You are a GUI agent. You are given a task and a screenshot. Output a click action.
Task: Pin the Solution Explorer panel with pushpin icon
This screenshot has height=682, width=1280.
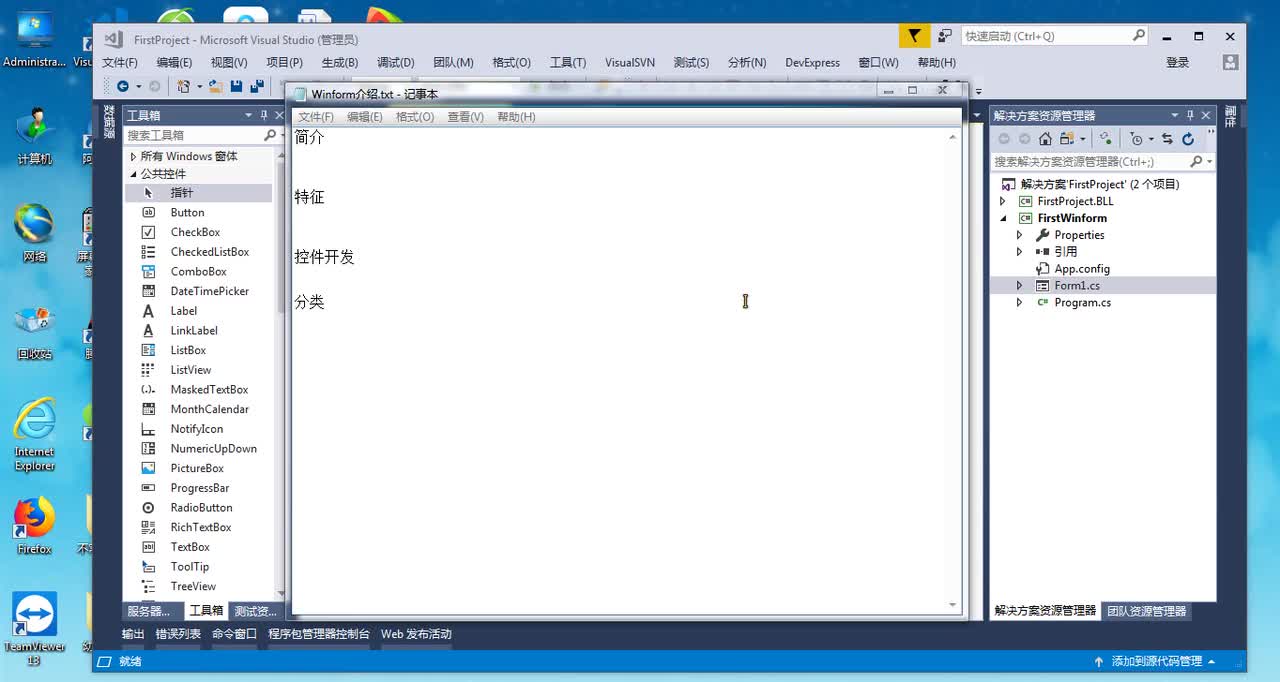(x=1190, y=115)
